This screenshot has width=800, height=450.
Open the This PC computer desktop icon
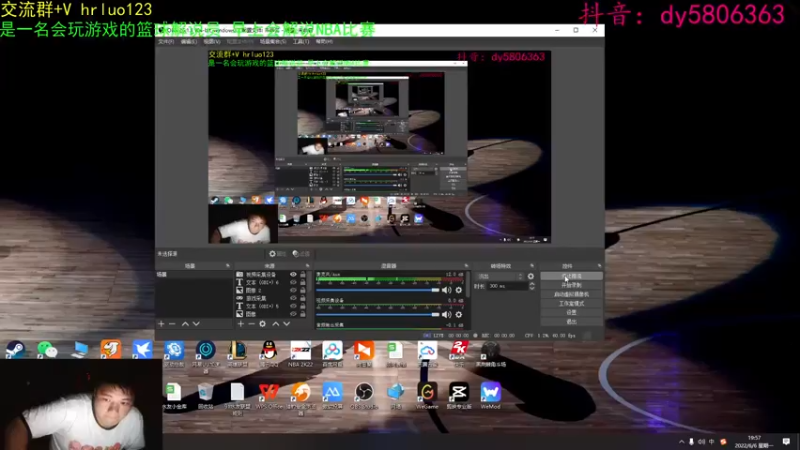[79, 350]
